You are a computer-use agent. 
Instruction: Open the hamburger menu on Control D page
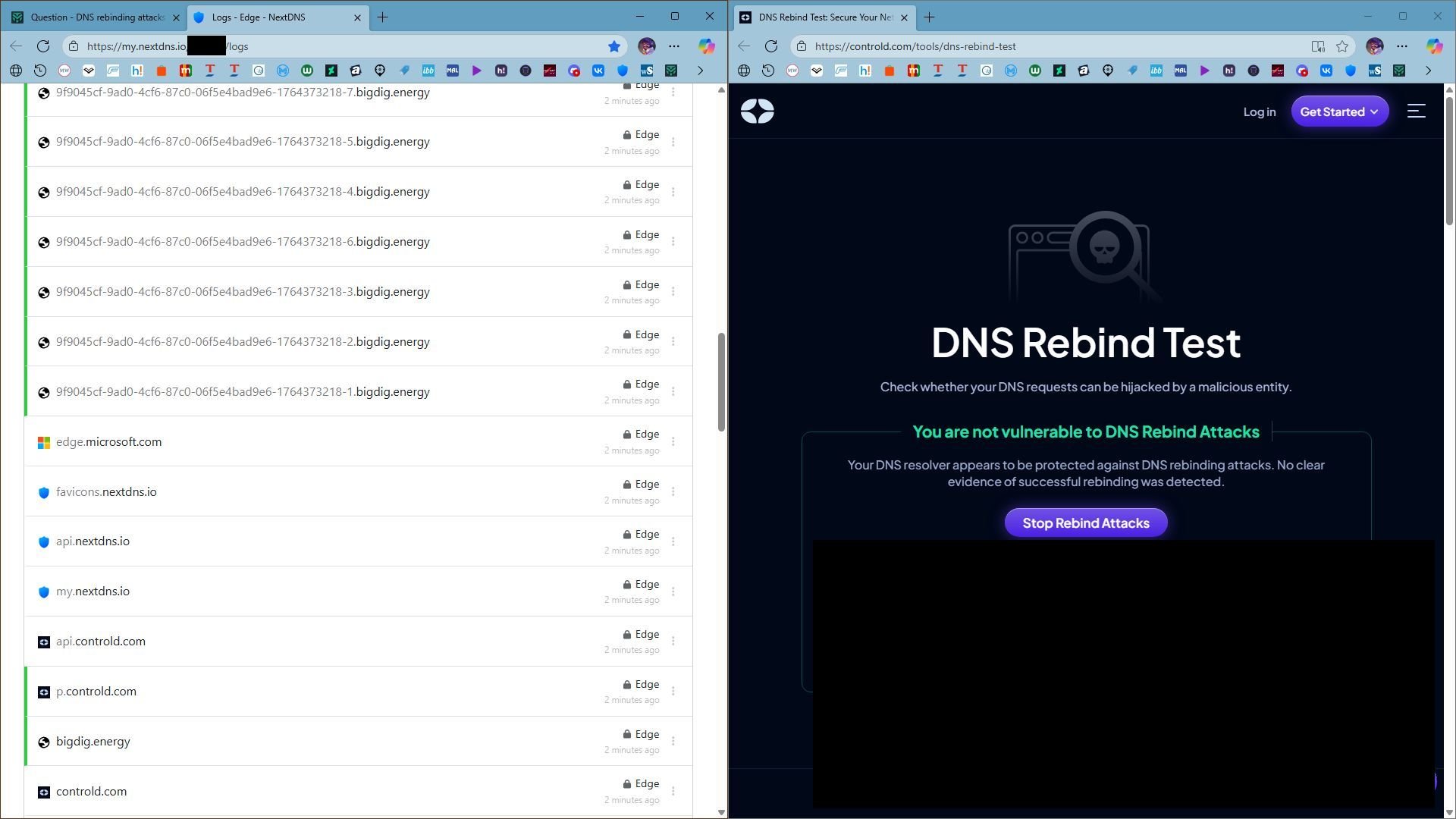click(x=1416, y=111)
